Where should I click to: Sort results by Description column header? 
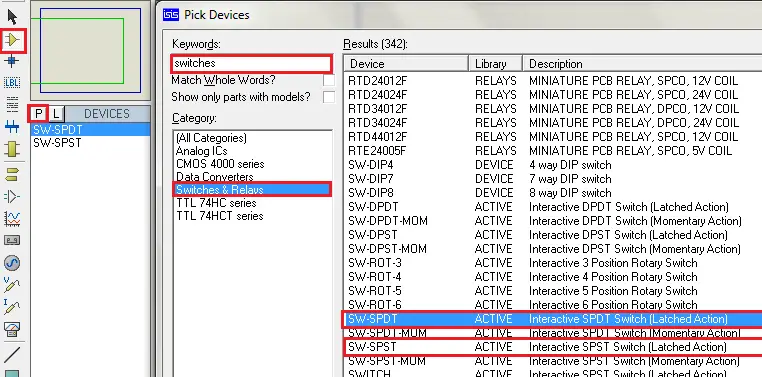(642, 64)
